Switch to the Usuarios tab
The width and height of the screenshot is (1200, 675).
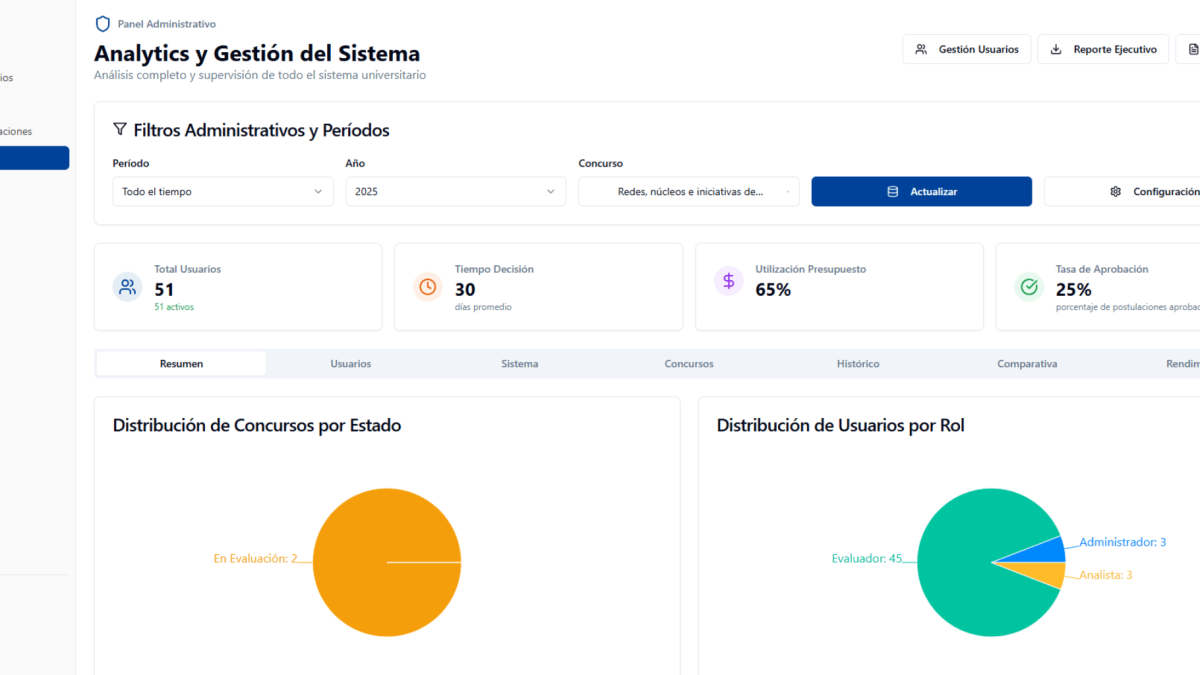[351, 364]
